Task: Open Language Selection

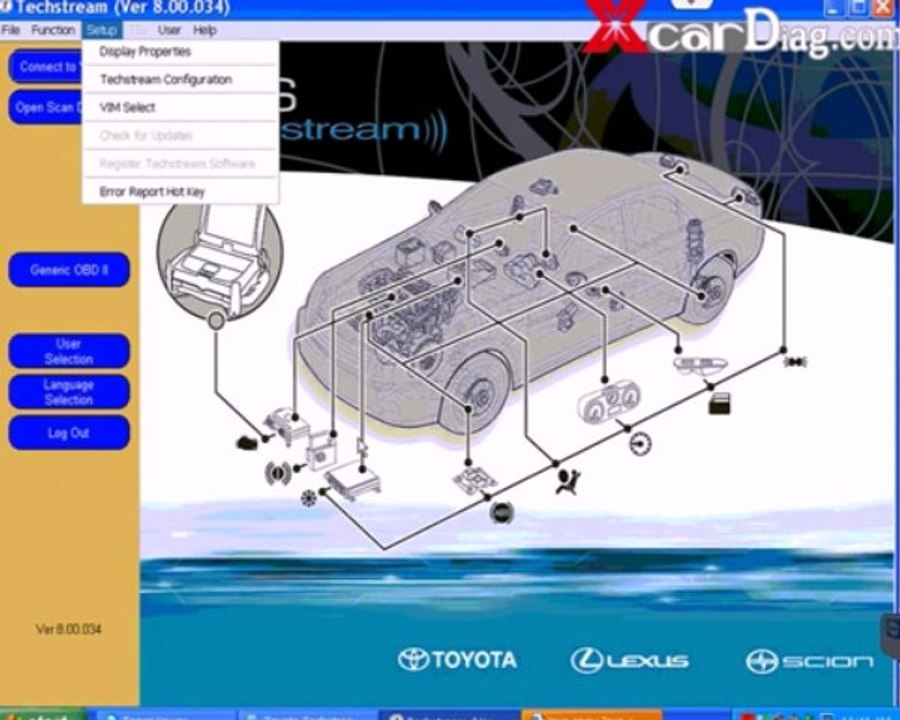Action: pyautogui.click(x=69, y=392)
